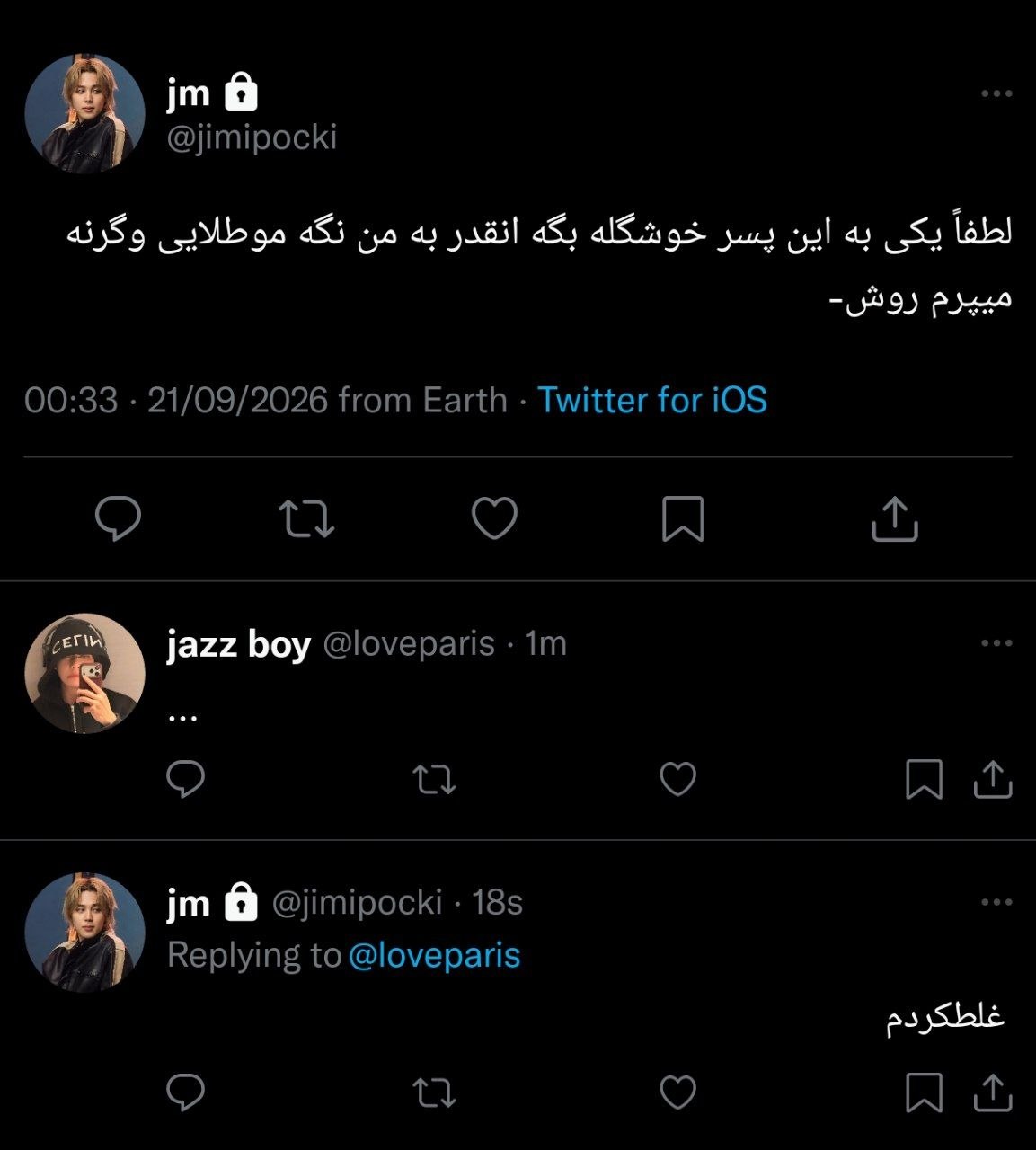Screen dimensions: 1036x1150
Task: Bookmark the main tweet
Action: [683, 519]
